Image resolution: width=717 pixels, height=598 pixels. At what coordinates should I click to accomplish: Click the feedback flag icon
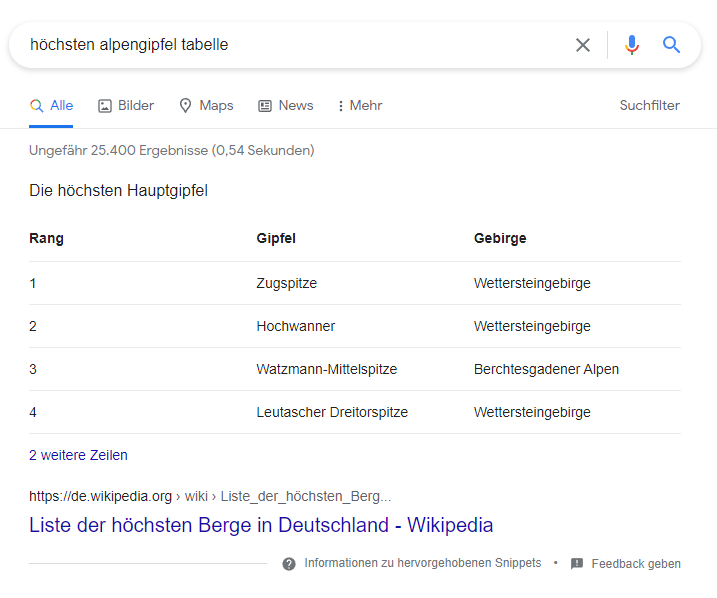(x=577, y=564)
